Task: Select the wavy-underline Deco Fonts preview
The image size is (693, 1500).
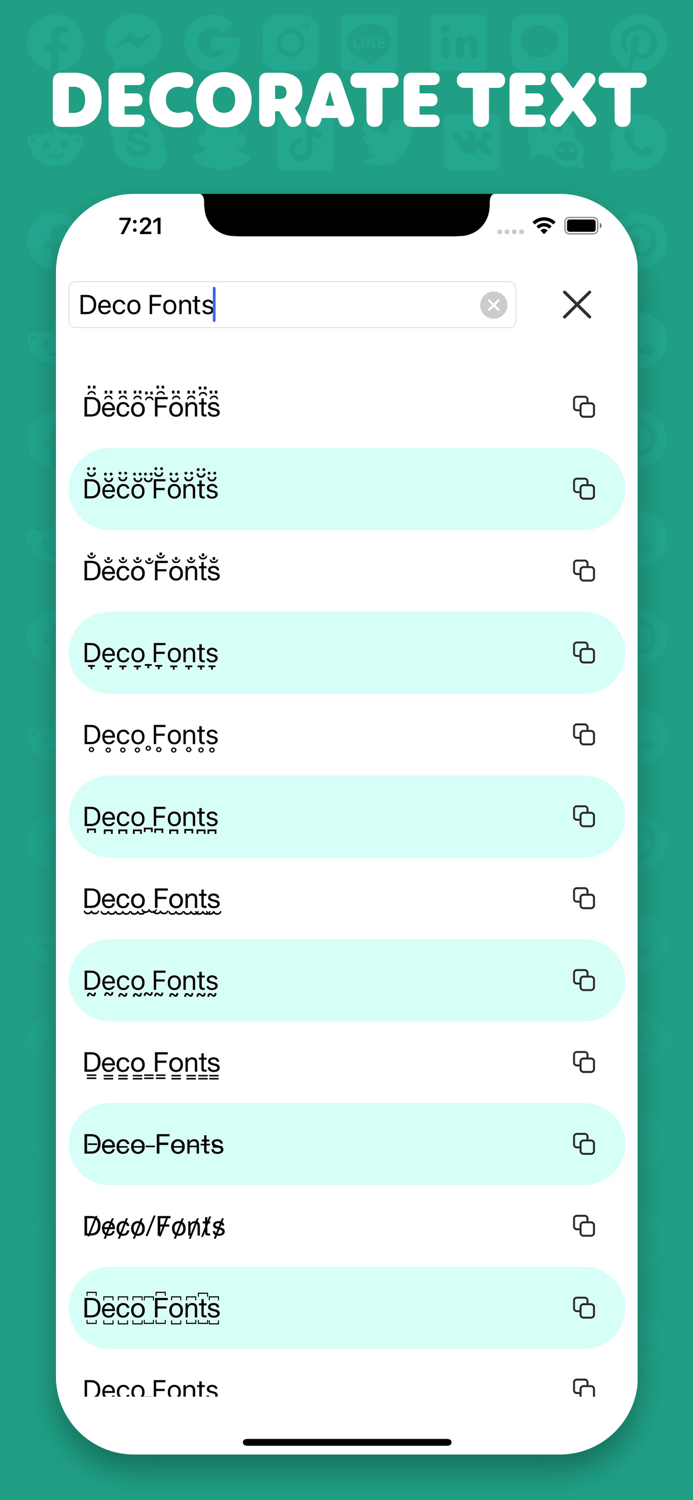Action: (x=151, y=898)
